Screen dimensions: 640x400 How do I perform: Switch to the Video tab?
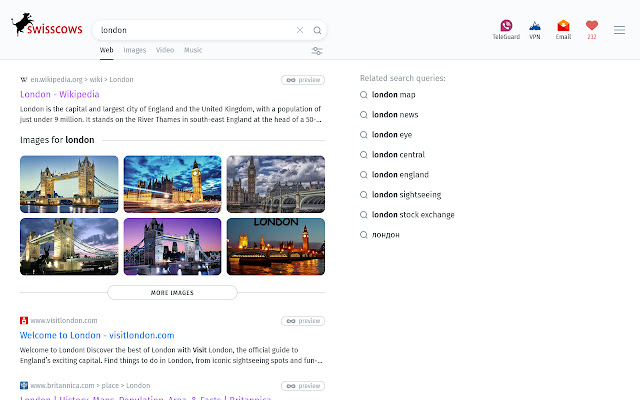pos(165,50)
